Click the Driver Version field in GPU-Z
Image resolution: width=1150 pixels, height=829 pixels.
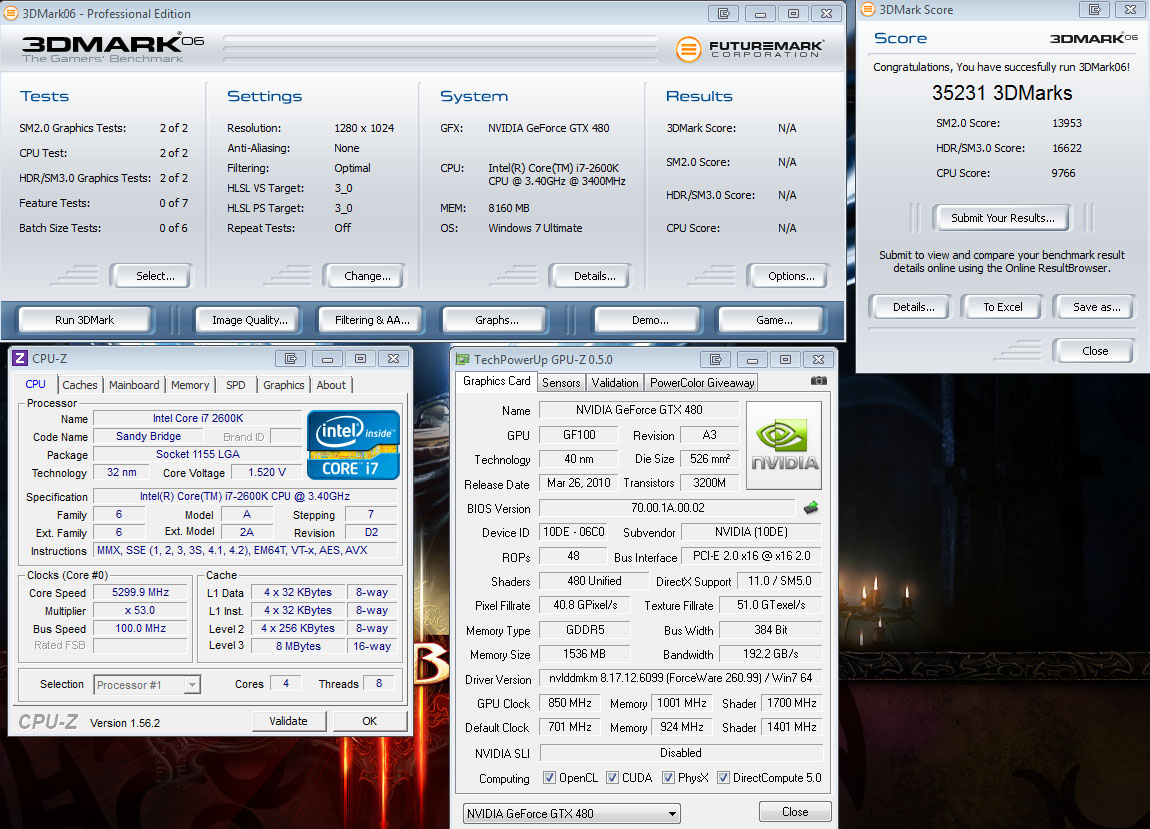coord(681,679)
